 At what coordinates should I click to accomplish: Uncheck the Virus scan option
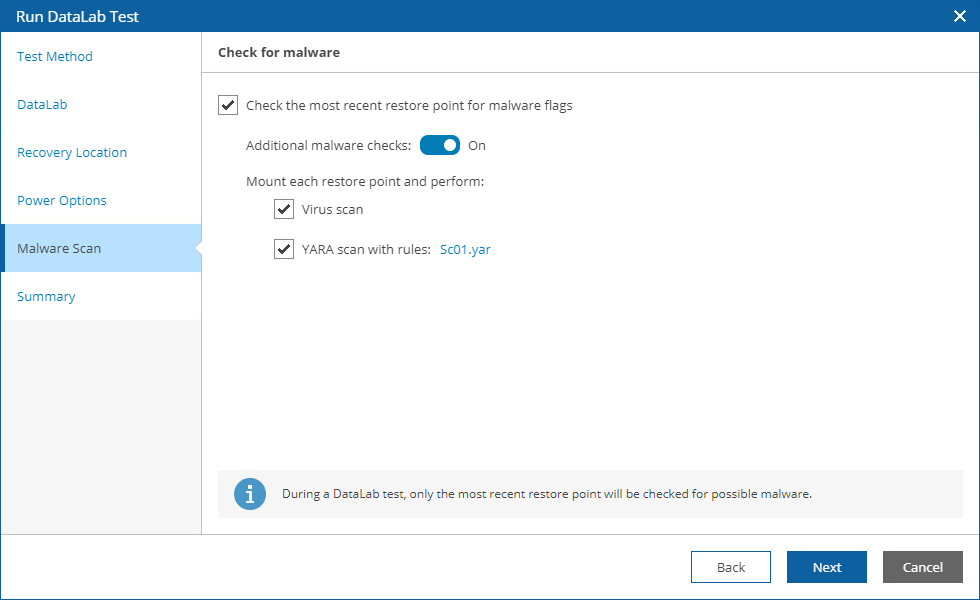[x=284, y=209]
